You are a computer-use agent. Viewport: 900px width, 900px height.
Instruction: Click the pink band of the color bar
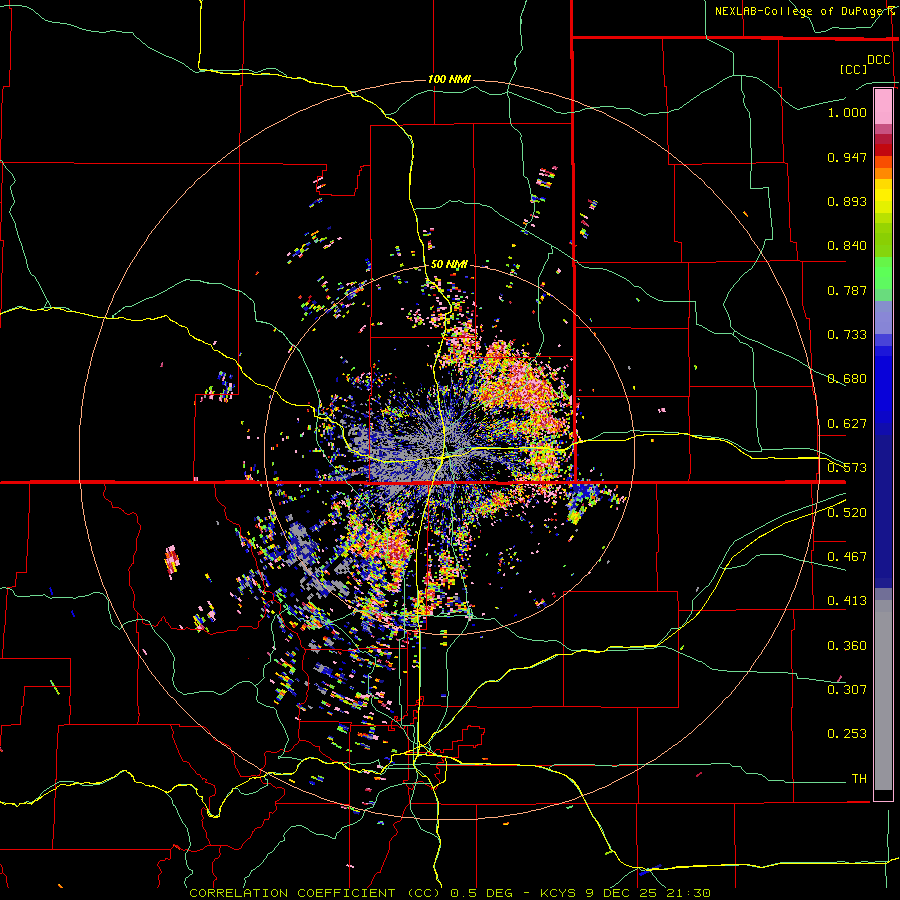tap(883, 107)
